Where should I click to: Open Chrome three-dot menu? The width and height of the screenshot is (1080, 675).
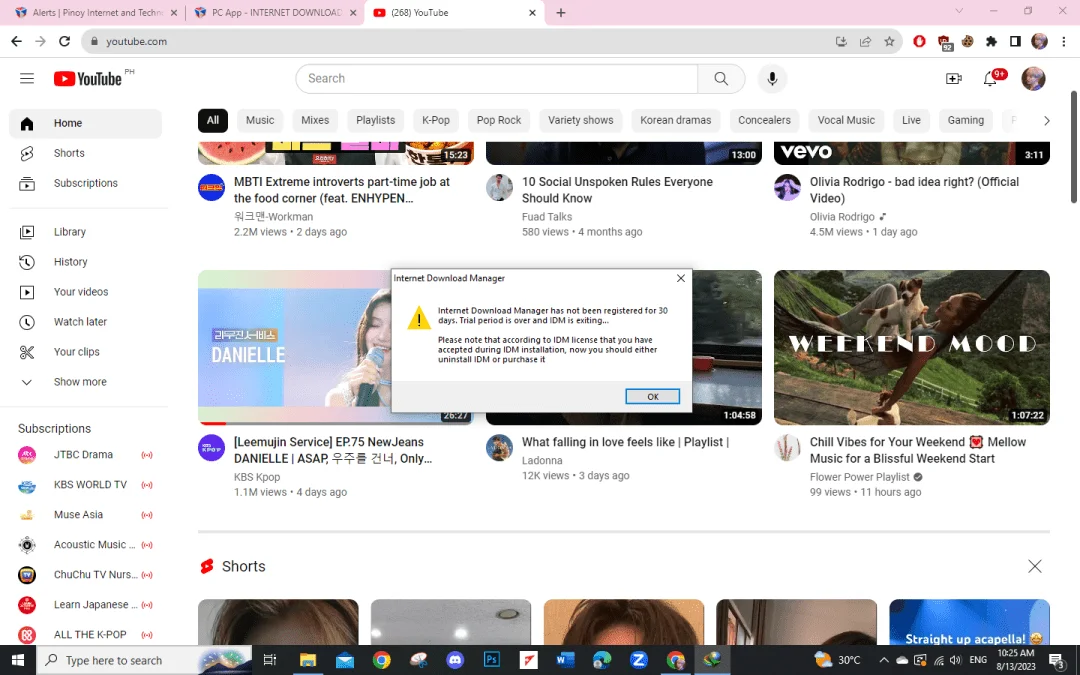[x=1063, y=41]
